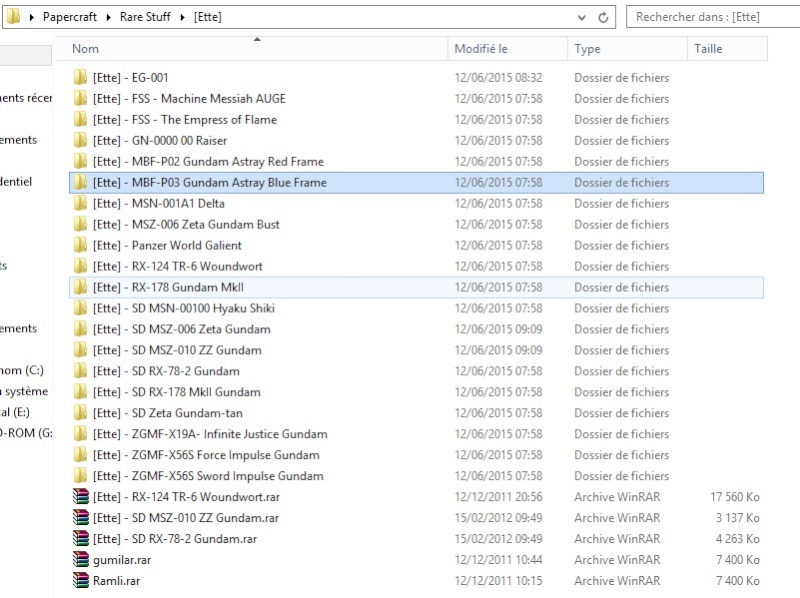800x598 pixels.
Task: Click the 12/12/2011 20:56 modified date
Action: point(498,496)
